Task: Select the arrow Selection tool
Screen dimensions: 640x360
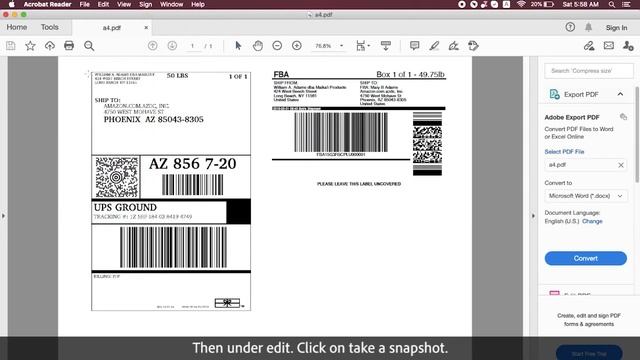Action: pos(238,46)
